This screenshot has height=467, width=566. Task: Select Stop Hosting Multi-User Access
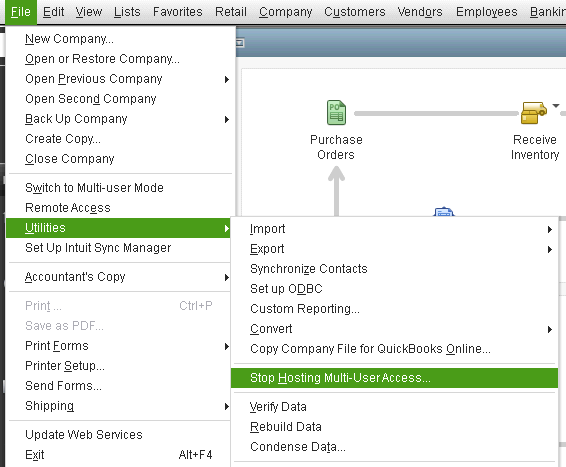click(x=394, y=378)
